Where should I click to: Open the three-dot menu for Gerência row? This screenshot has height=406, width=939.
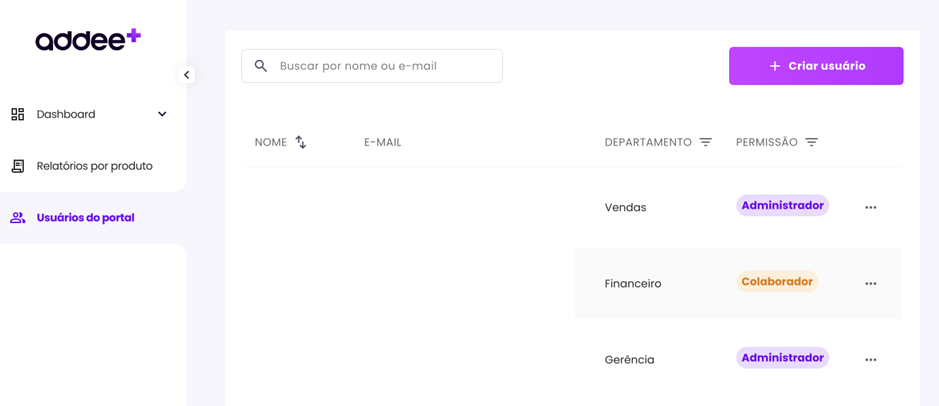pyautogui.click(x=871, y=359)
